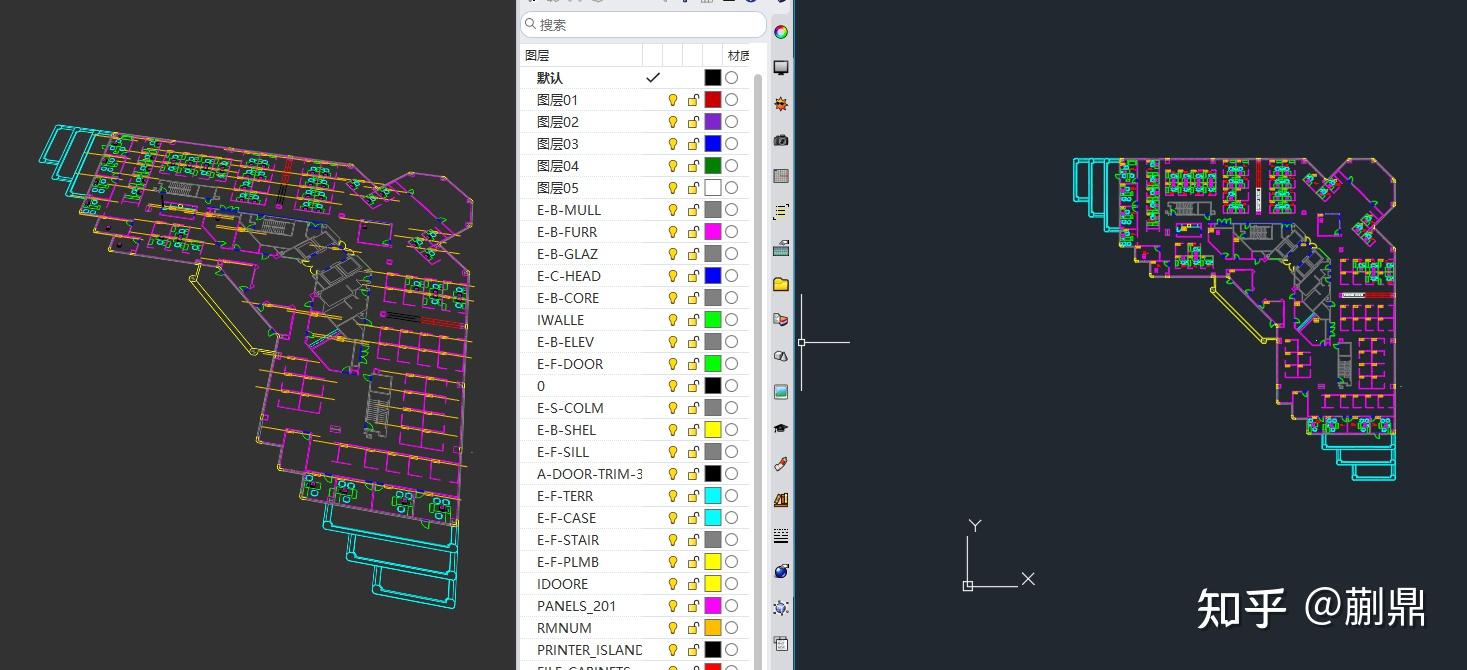
Task: Click the camera capture icon in the right sidebar
Action: pos(780,139)
